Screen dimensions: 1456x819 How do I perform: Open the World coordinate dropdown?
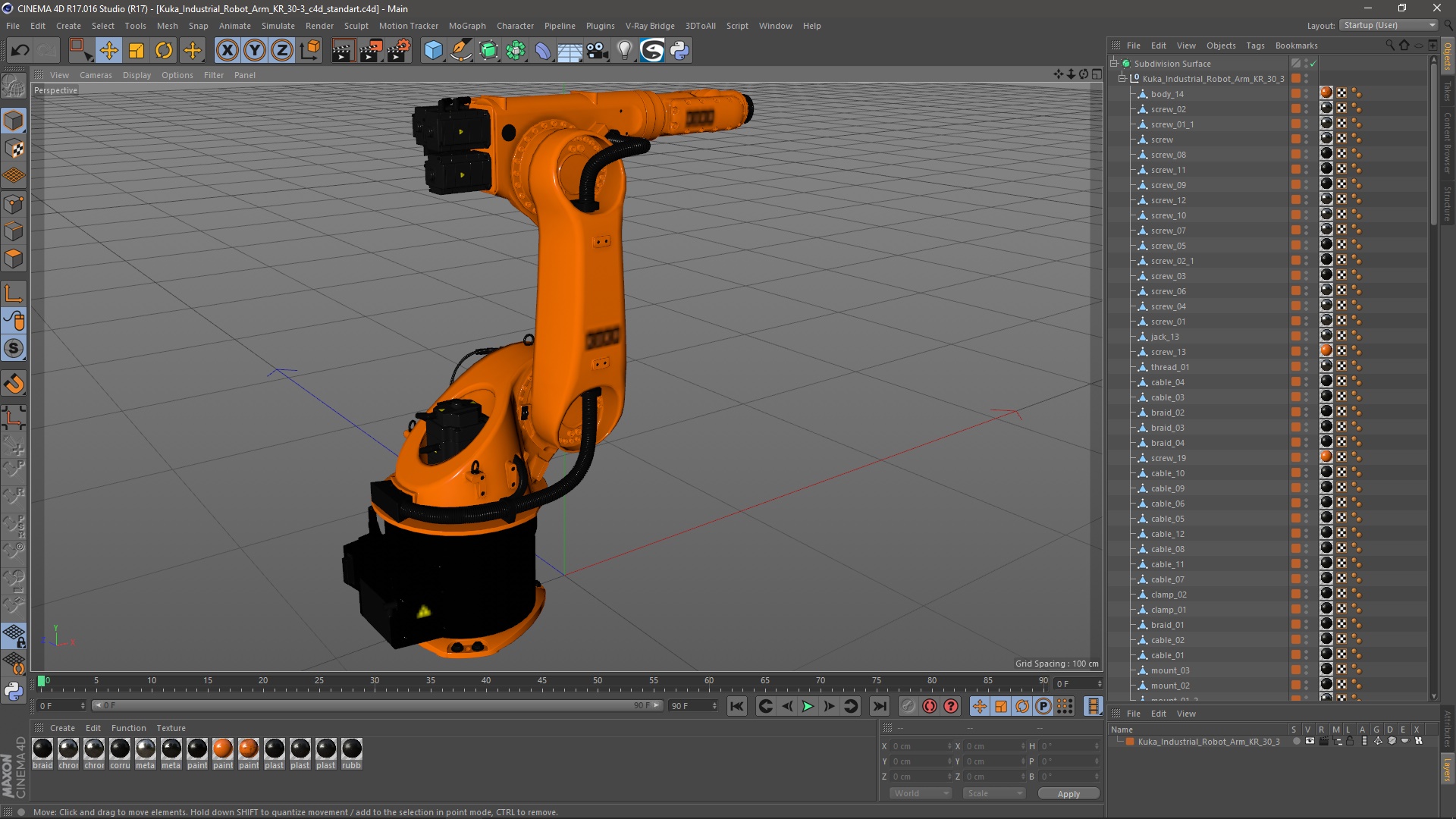pyautogui.click(x=921, y=793)
